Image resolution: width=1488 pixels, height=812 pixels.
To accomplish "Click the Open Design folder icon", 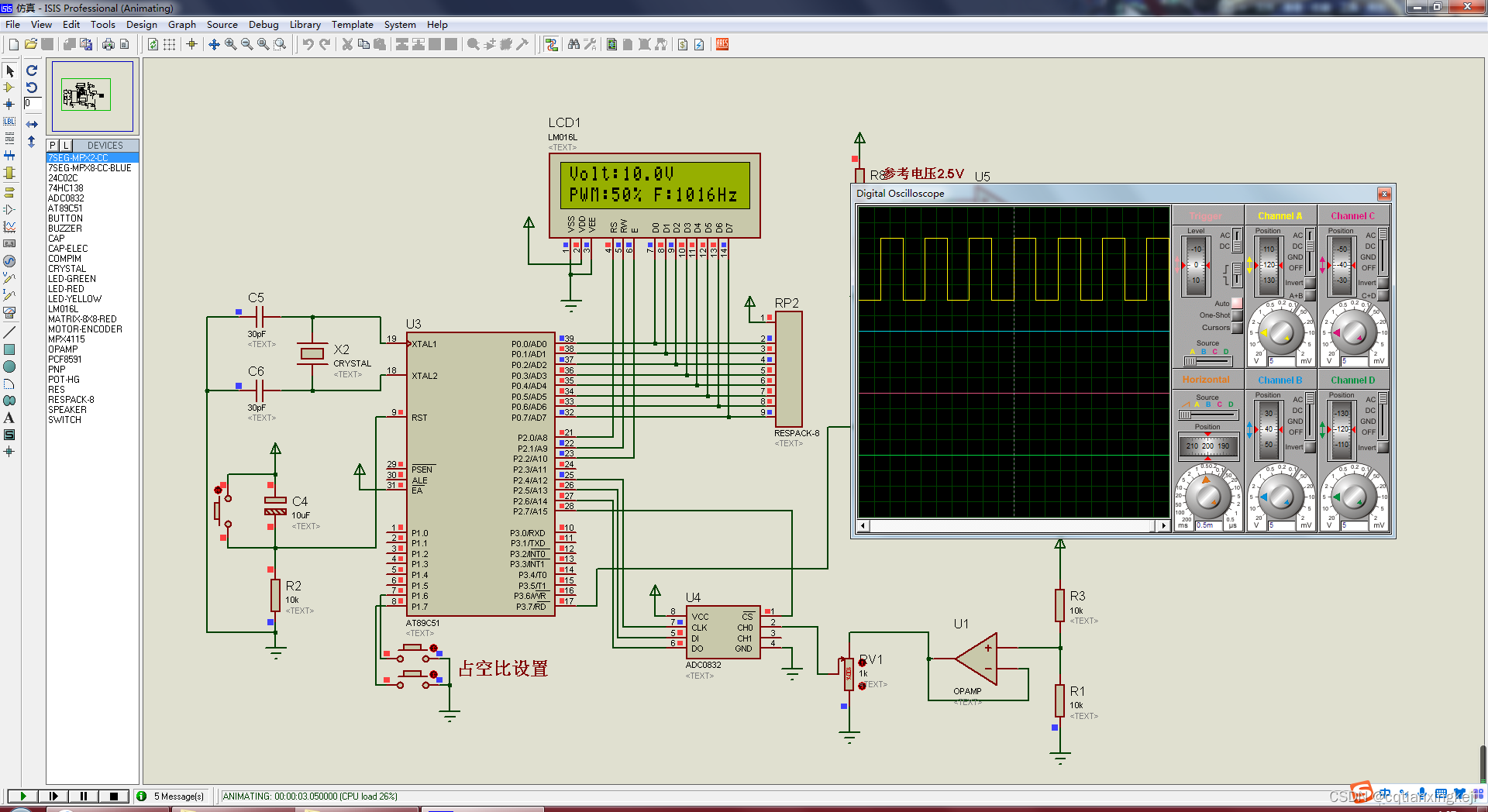I will (x=30, y=44).
